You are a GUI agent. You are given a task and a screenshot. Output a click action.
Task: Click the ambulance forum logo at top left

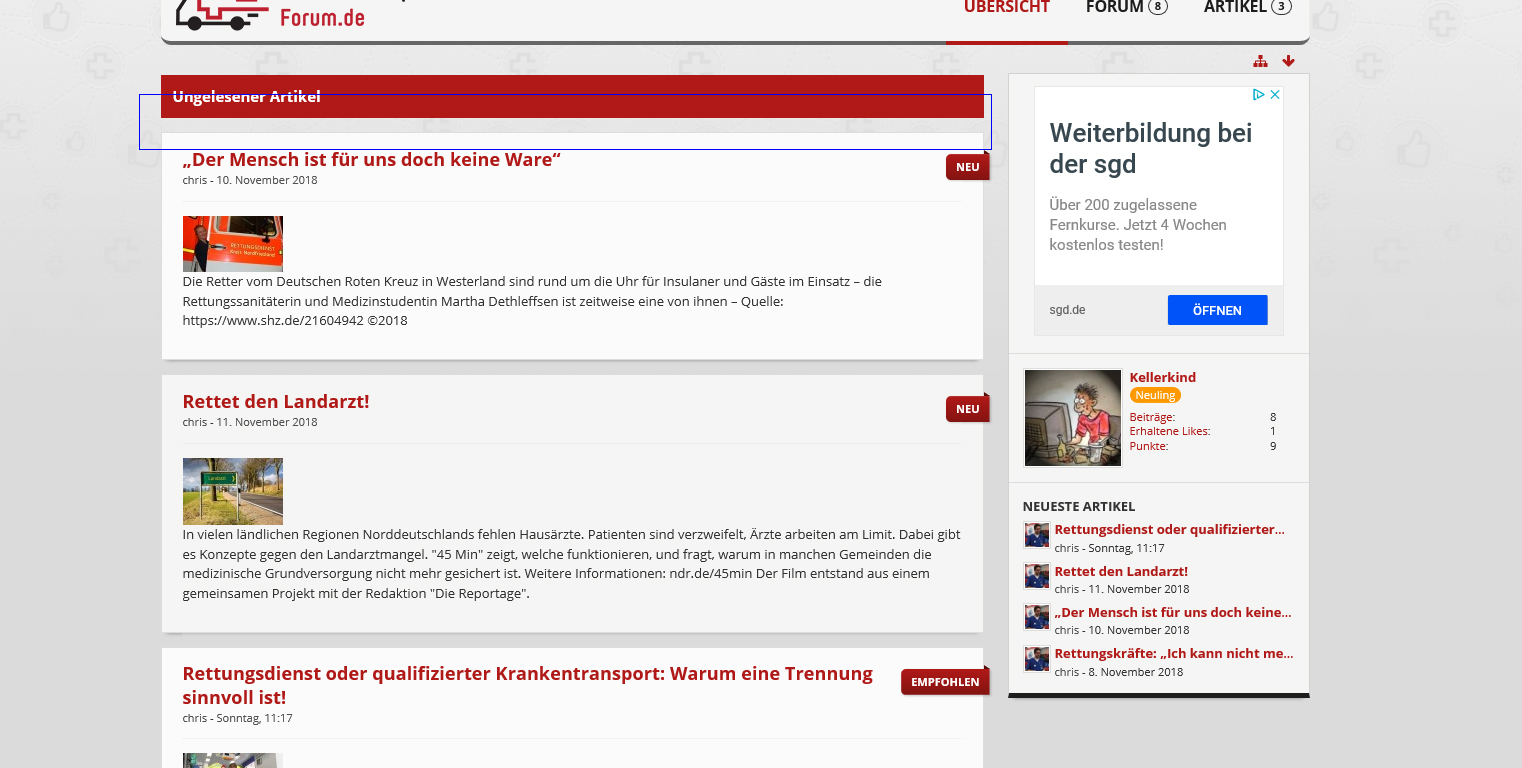tap(270, 14)
